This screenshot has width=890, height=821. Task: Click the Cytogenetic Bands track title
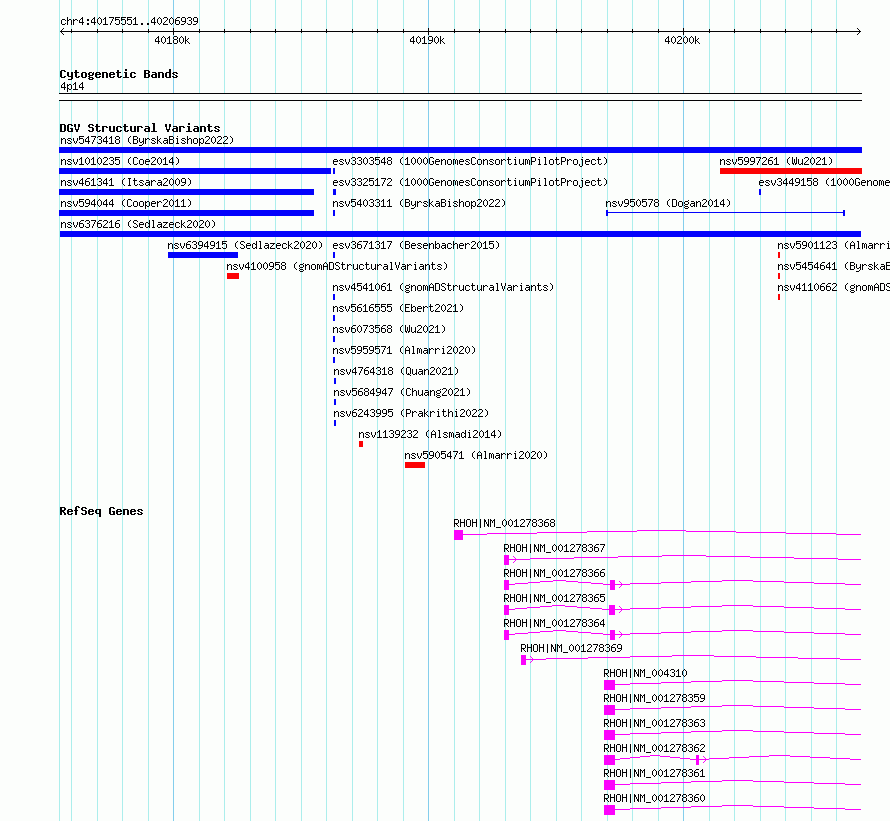click(119, 74)
